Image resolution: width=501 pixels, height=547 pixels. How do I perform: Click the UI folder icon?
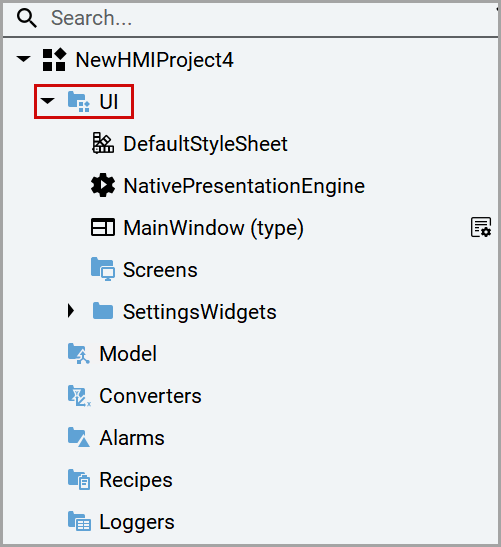pos(78,102)
